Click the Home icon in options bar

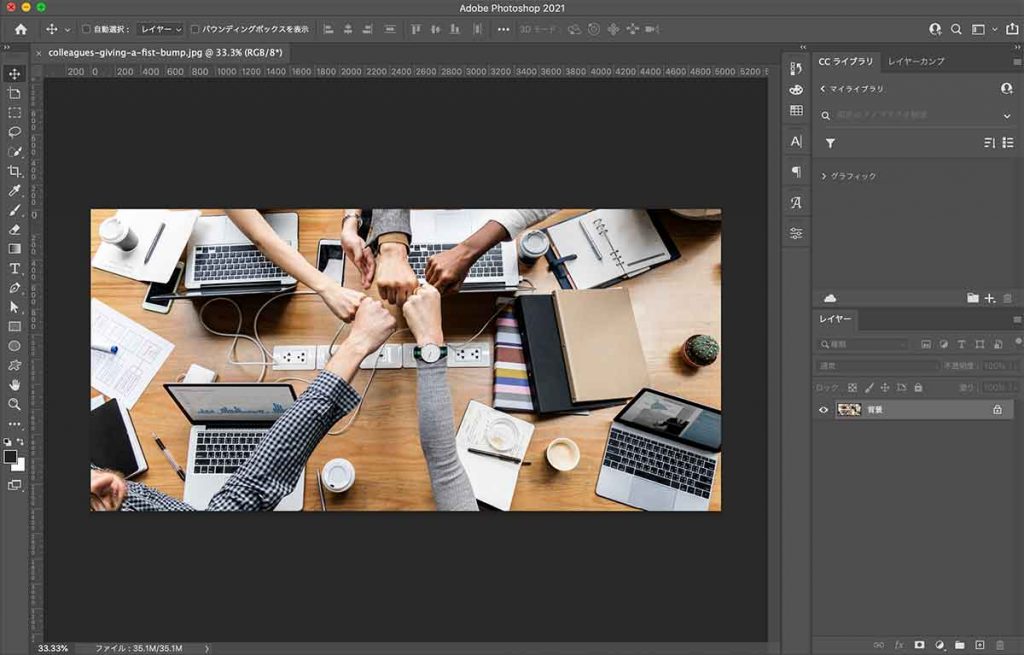click(20, 29)
